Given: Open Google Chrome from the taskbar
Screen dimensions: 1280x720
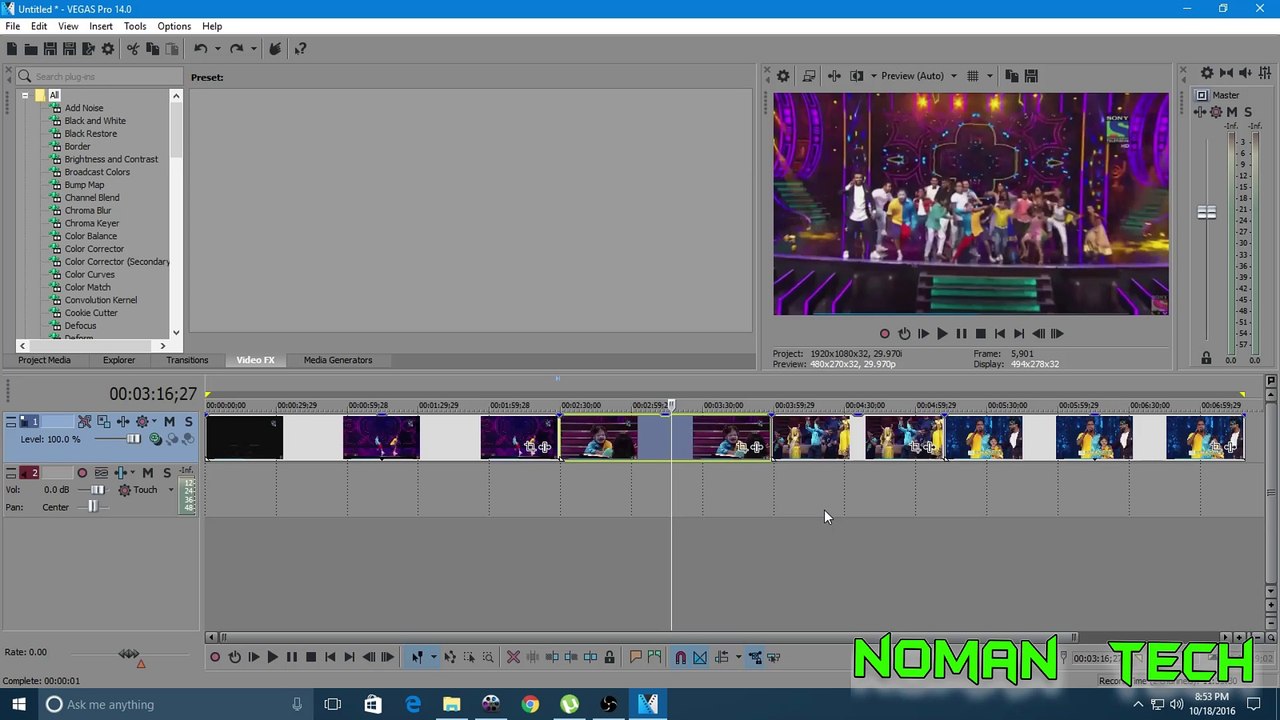Looking at the screenshot, I should tap(530, 704).
